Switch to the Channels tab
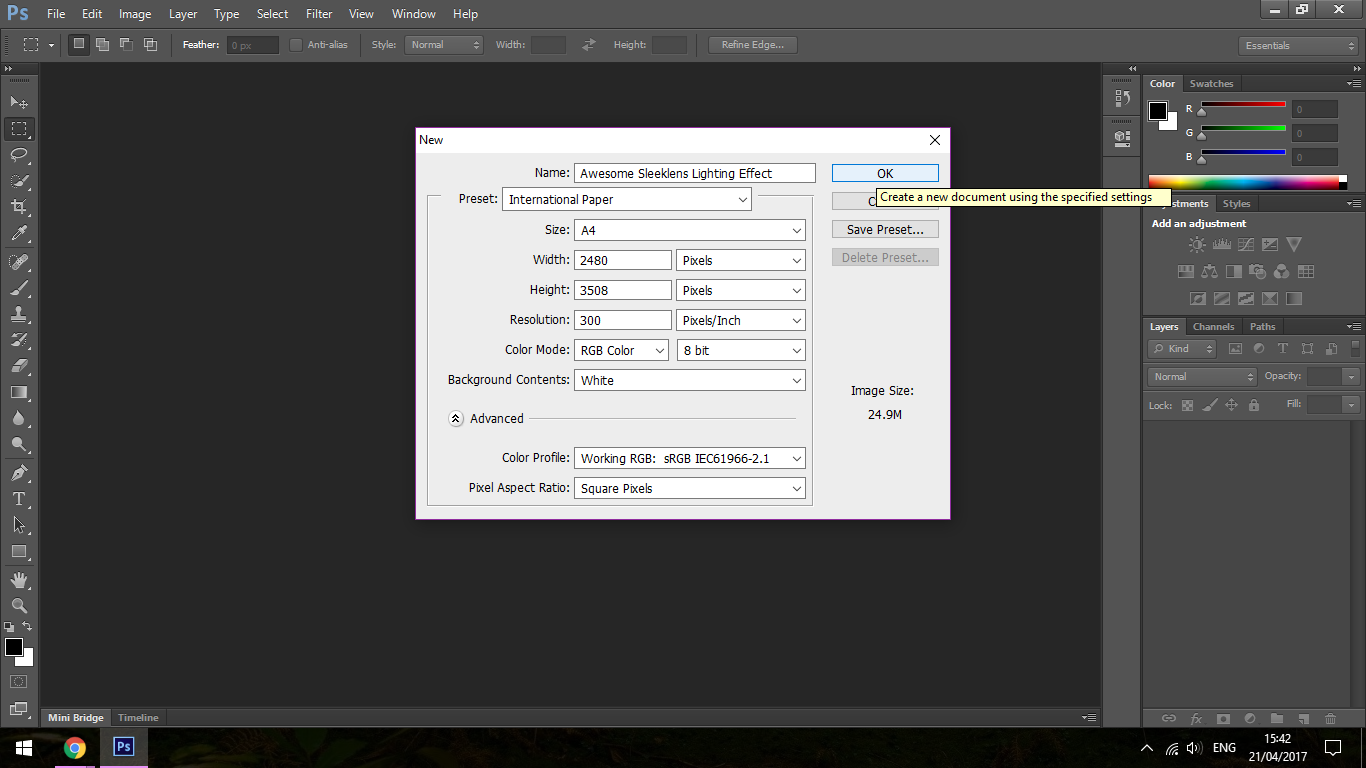1366x768 pixels. click(1213, 326)
